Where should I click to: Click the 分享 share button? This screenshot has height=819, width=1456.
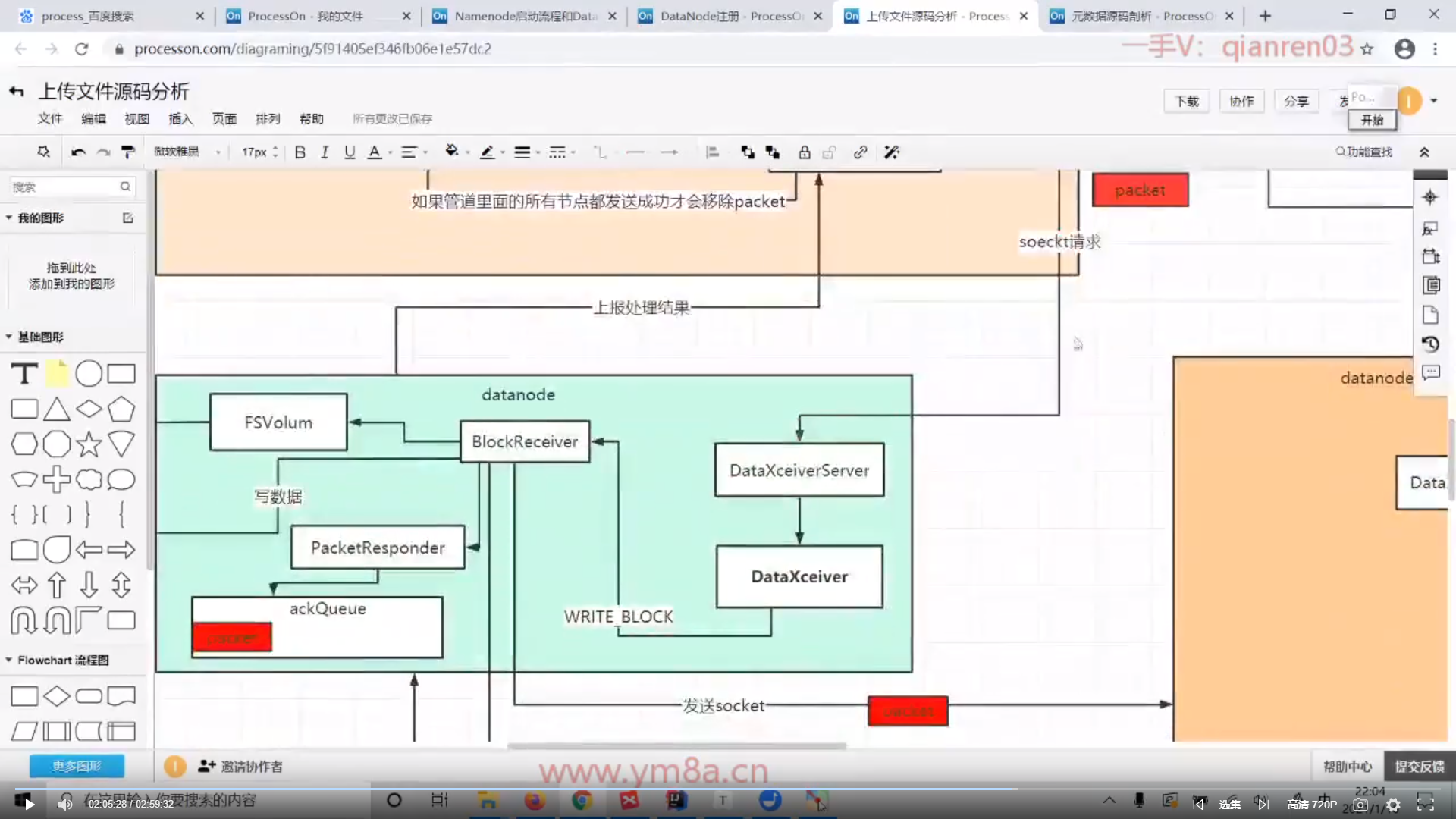(x=1296, y=102)
